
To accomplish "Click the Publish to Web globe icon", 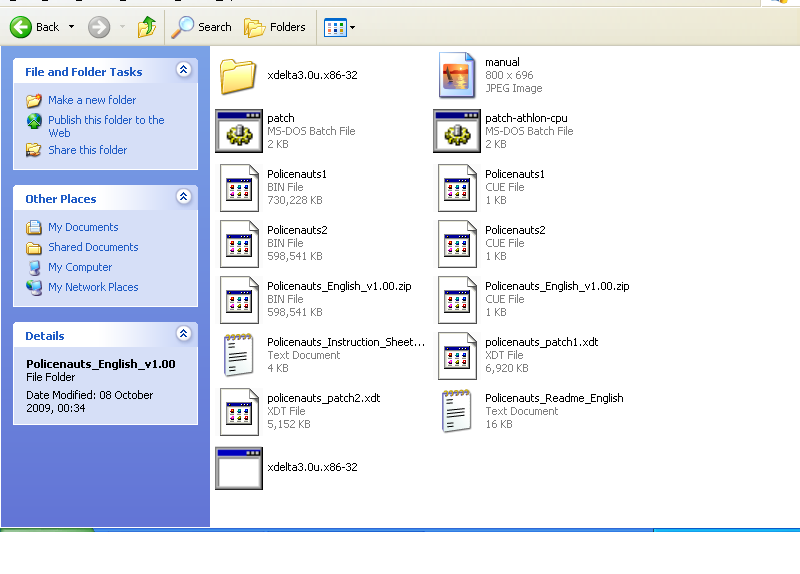I will pos(34,121).
